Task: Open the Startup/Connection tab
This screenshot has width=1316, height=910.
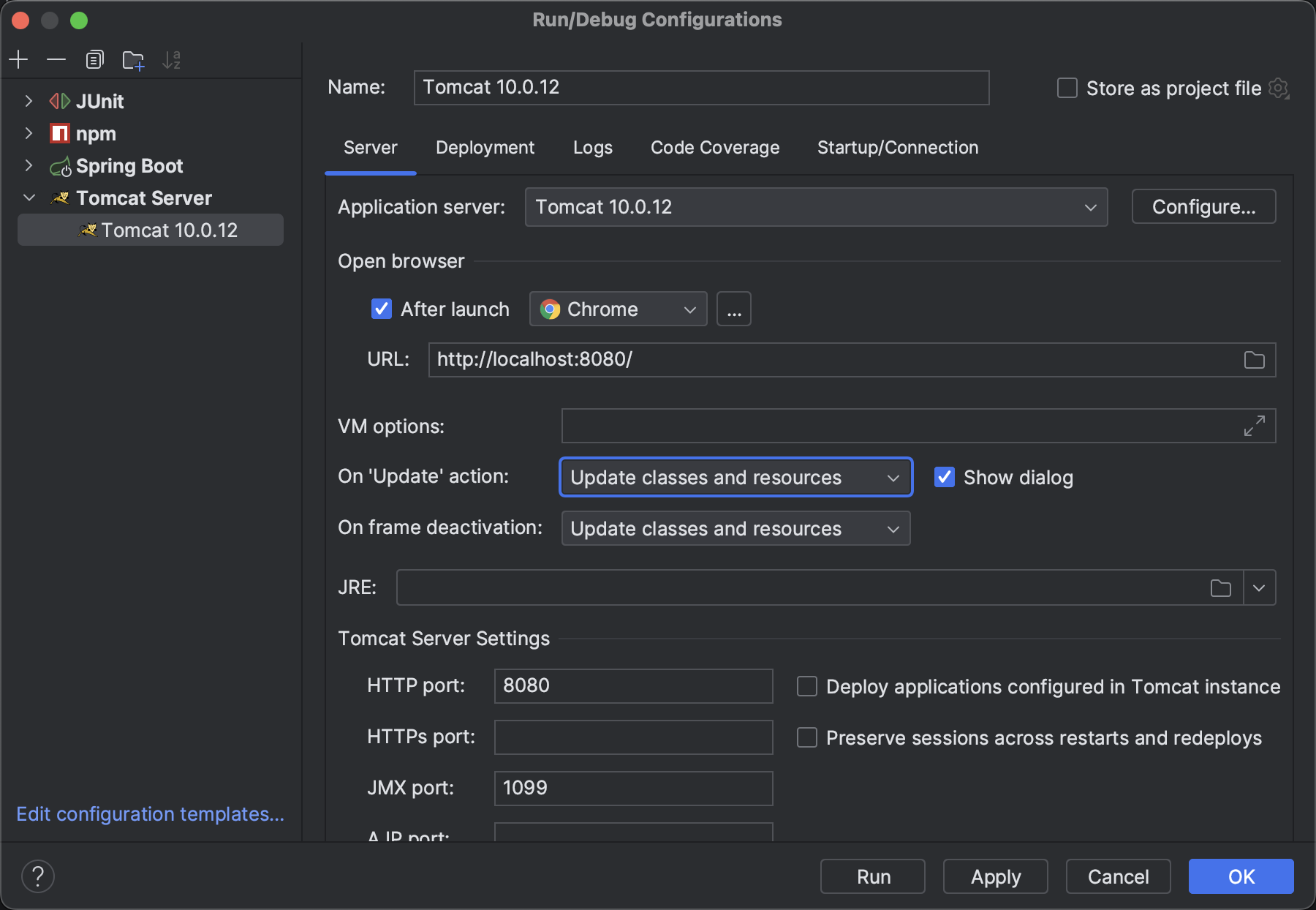Action: (897, 148)
